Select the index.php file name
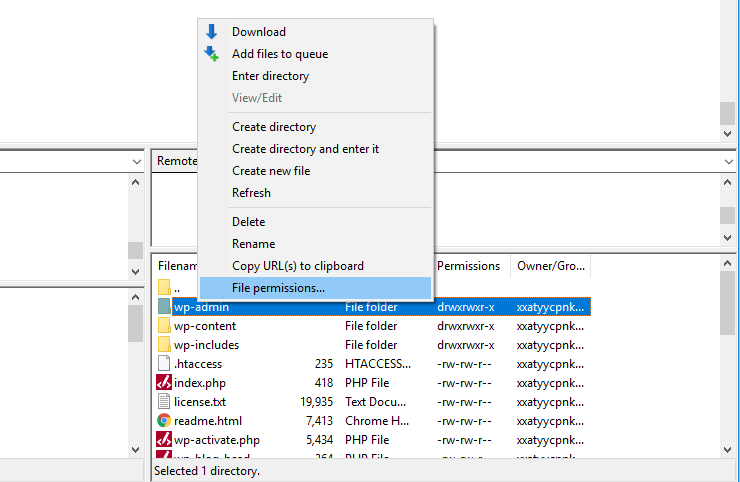740x482 pixels. tap(200, 383)
